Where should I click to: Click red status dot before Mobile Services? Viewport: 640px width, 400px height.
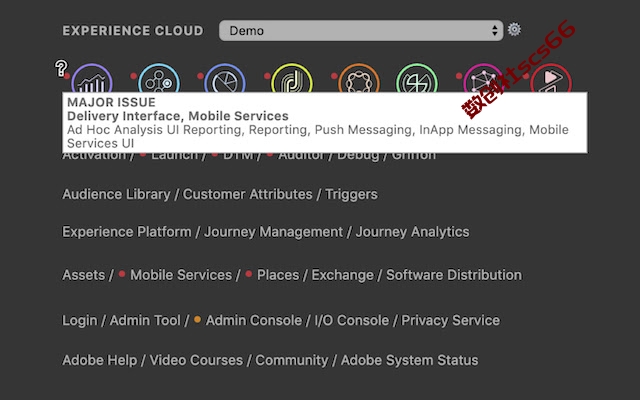(x=122, y=274)
